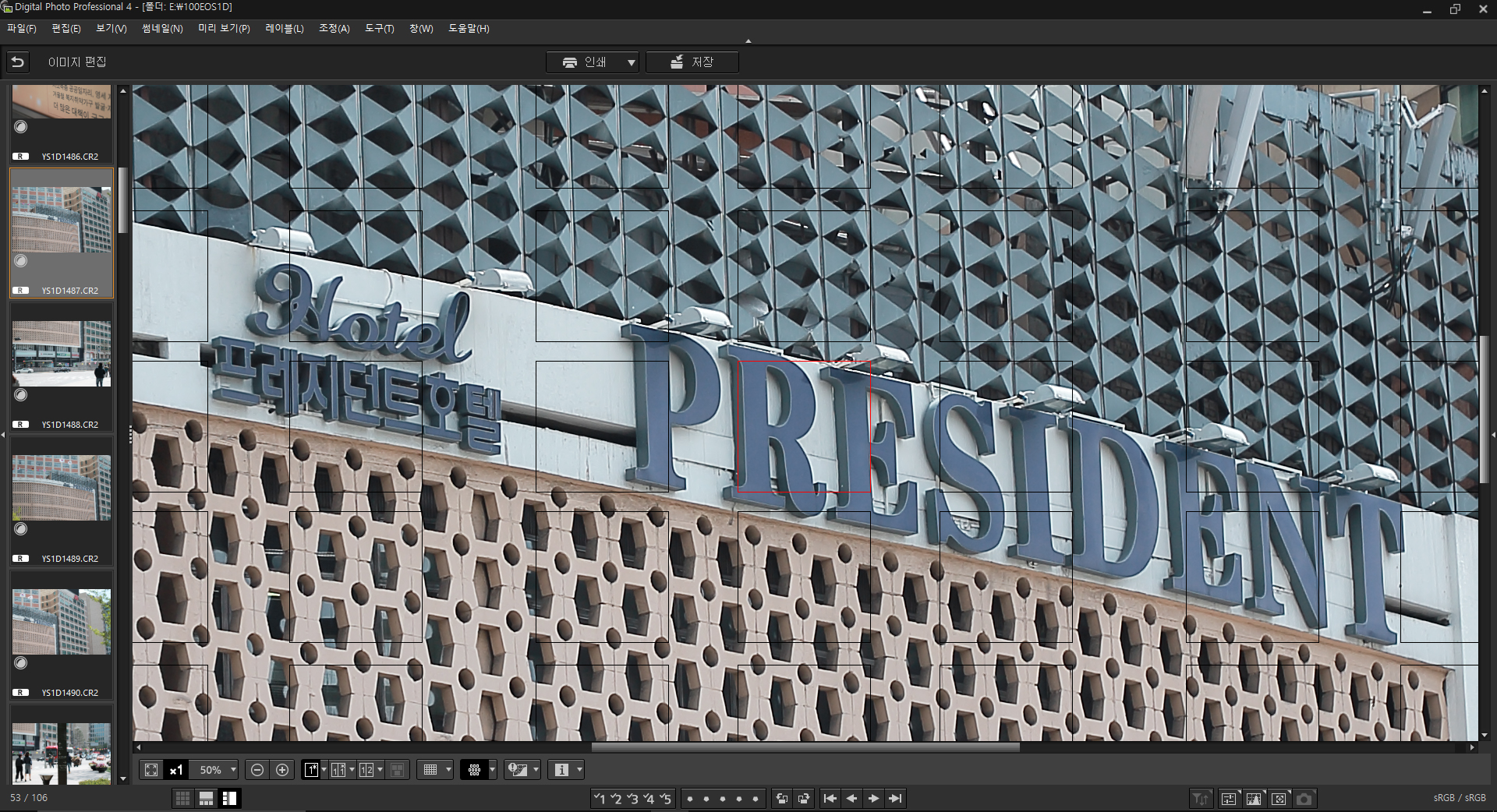1497x812 pixels.
Task: Open highlight/shadow warning dropdown arrow
Action: (x=536, y=770)
